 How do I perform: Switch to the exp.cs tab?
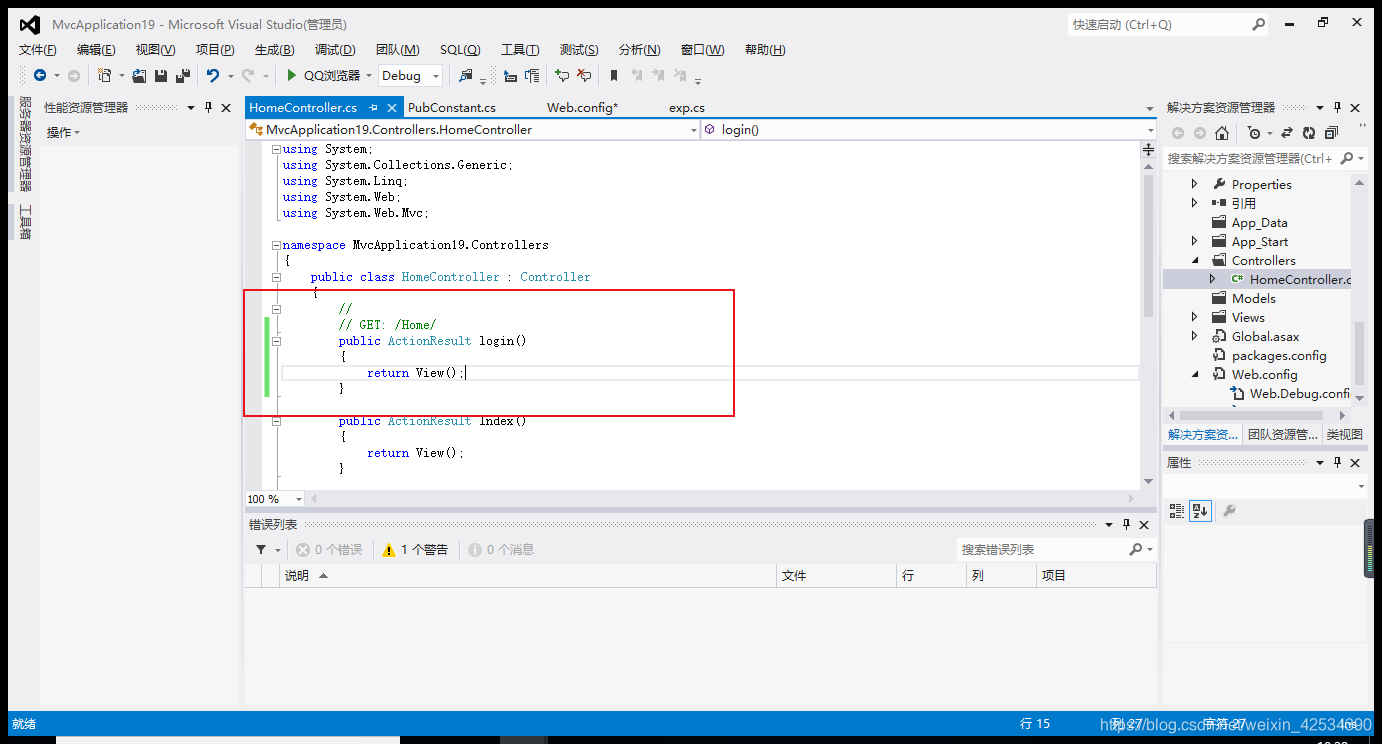(687, 107)
